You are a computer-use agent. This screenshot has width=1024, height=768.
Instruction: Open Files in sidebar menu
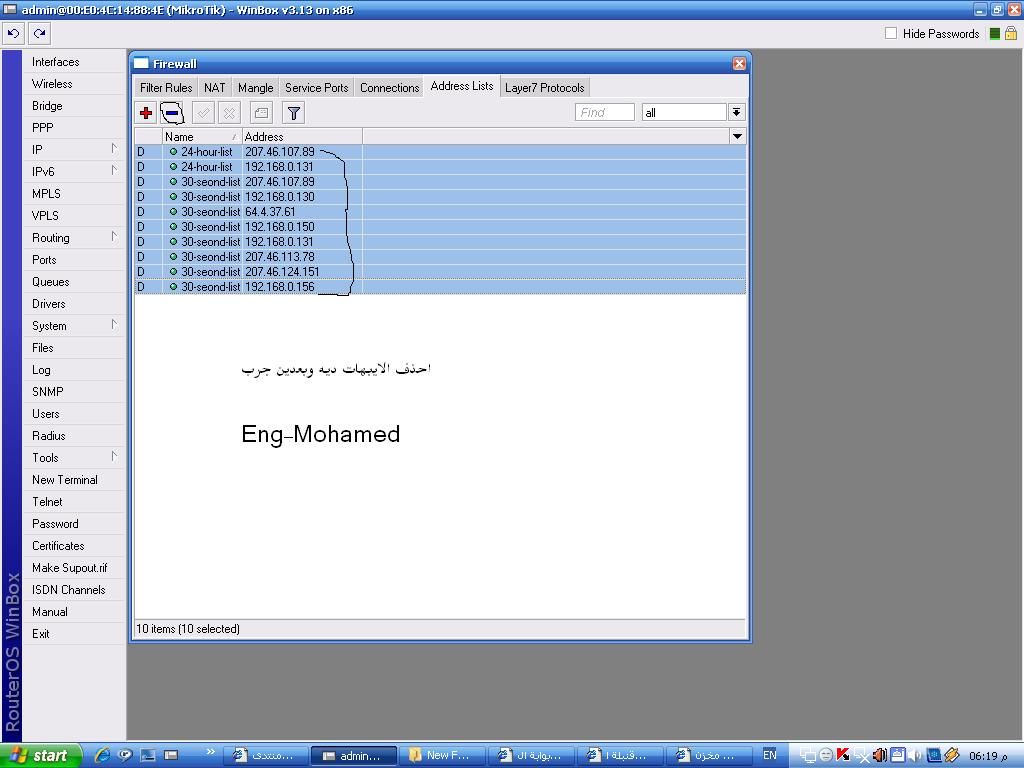coord(73,348)
